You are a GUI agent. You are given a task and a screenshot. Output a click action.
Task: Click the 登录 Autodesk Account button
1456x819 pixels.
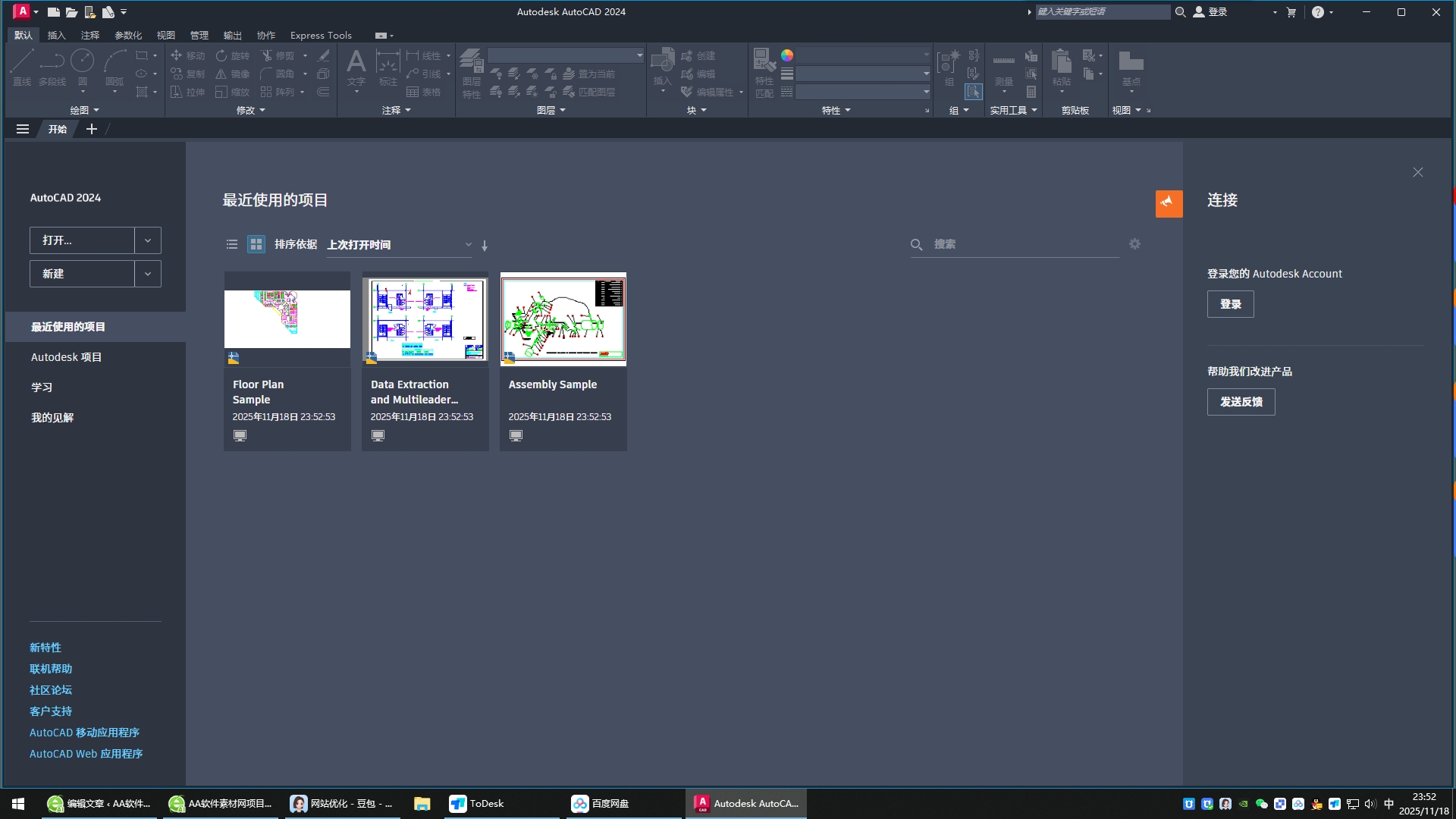pyautogui.click(x=1230, y=304)
